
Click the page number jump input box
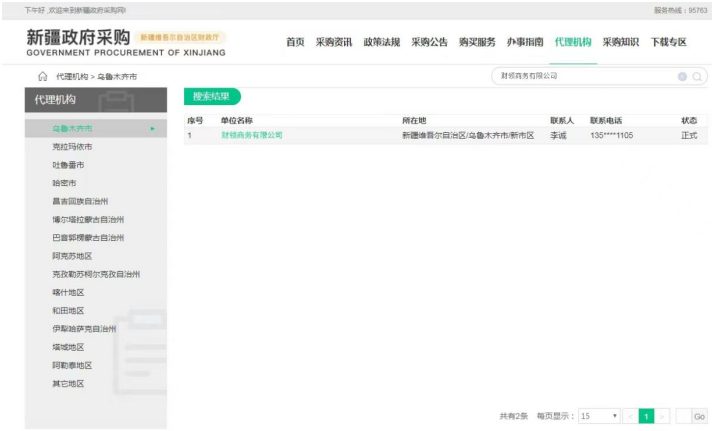click(x=683, y=415)
